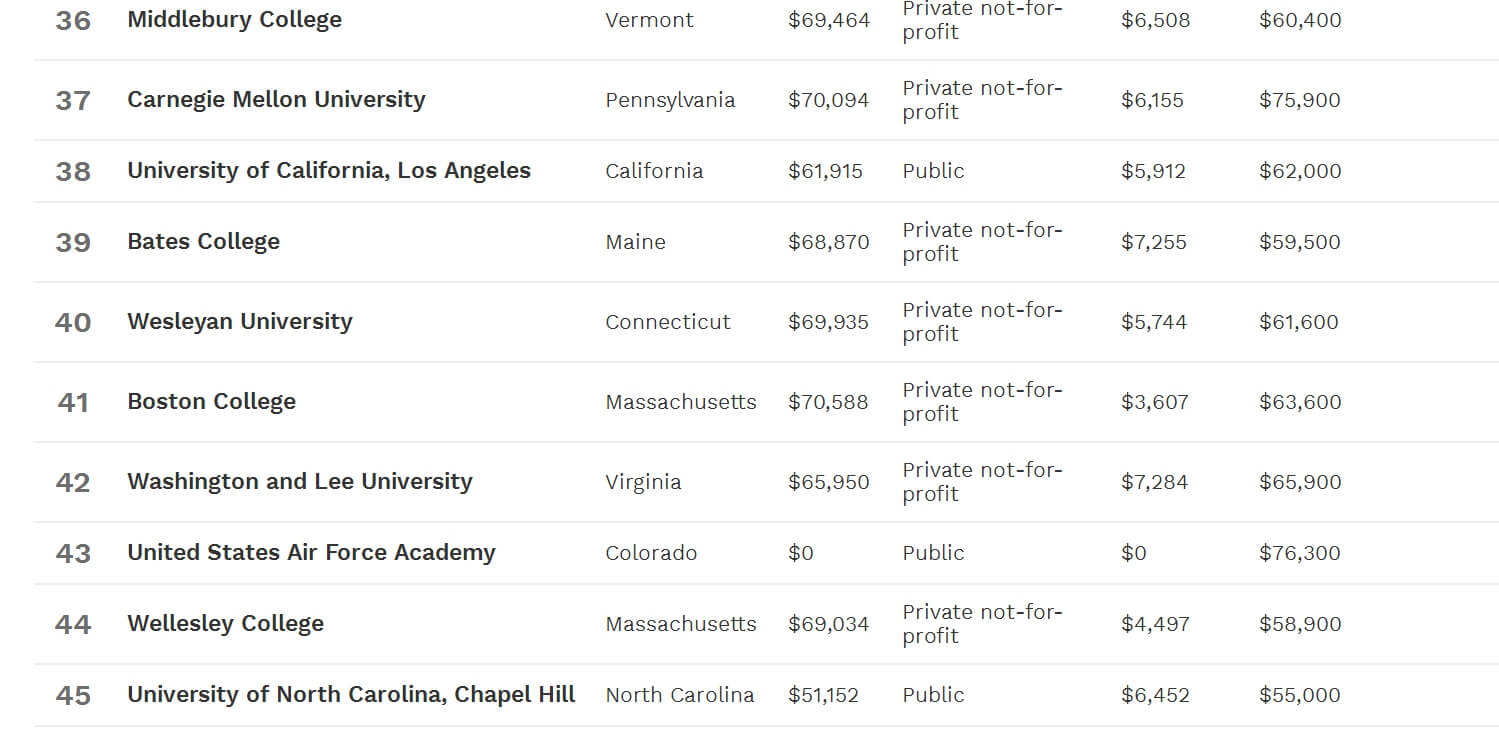The height and width of the screenshot is (735, 1499).
Task: Open Wellesley College row link
Action: (225, 624)
